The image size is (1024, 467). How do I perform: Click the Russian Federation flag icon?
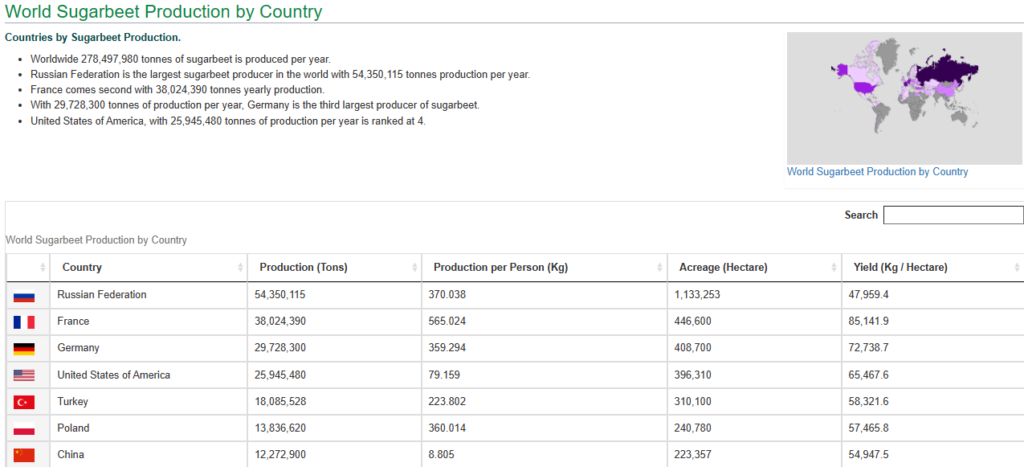click(x=24, y=296)
